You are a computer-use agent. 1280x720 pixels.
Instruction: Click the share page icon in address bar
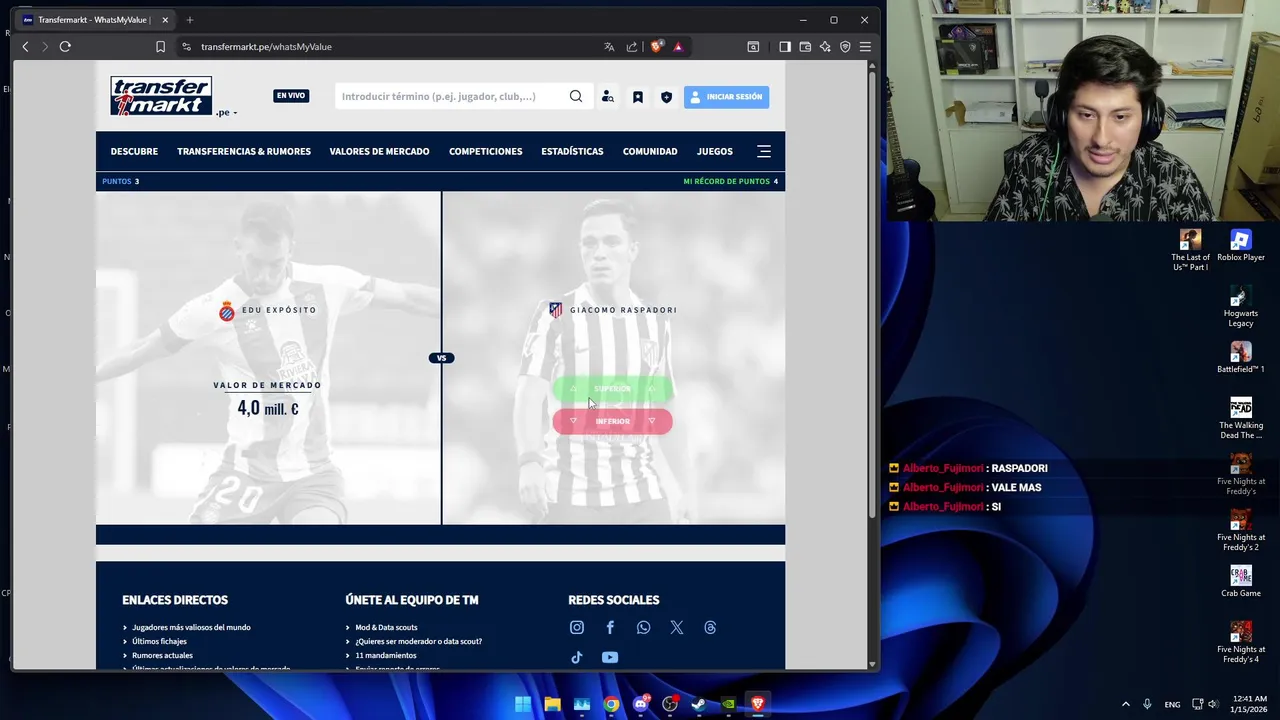point(632,46)
